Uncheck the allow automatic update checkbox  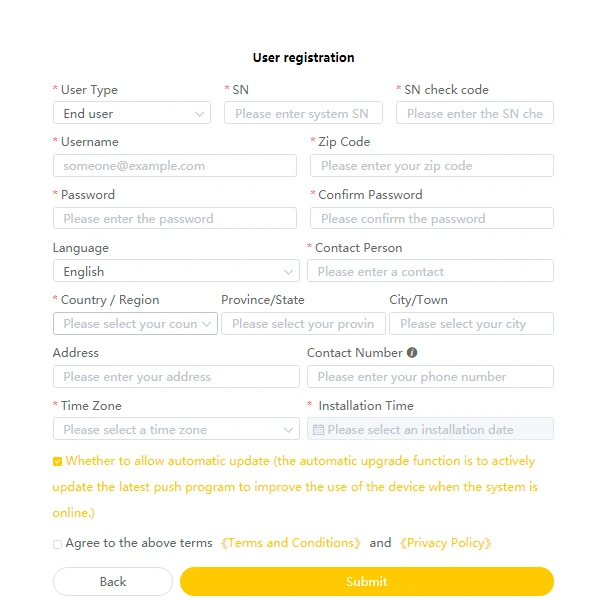[x=57, y=461]
